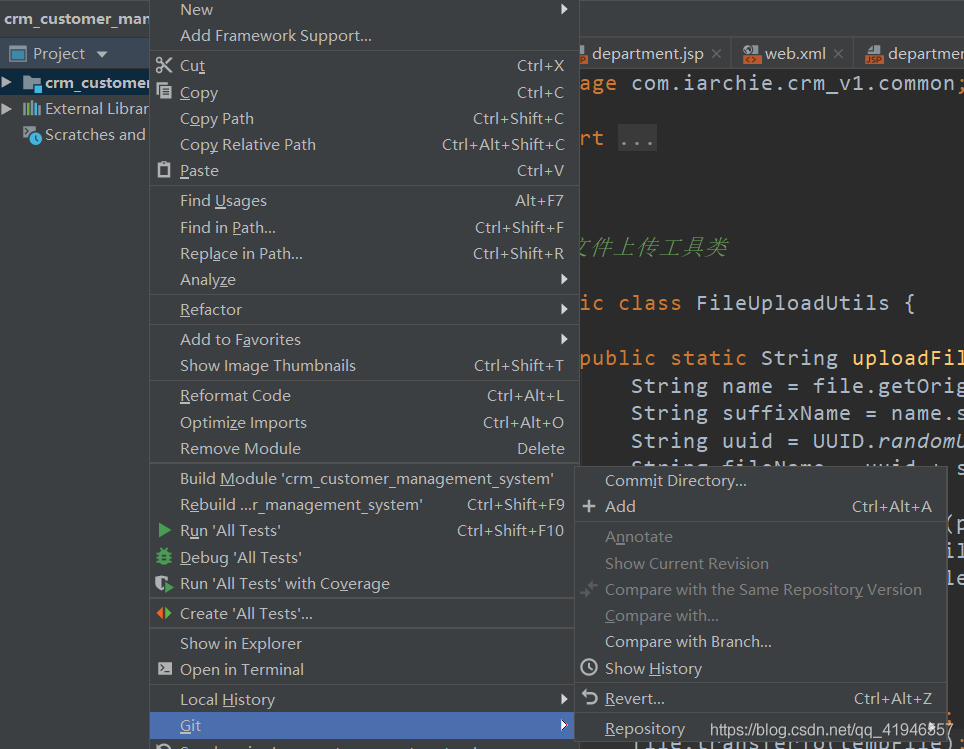Expand the Refactor submenu arrow

point(564,309)
